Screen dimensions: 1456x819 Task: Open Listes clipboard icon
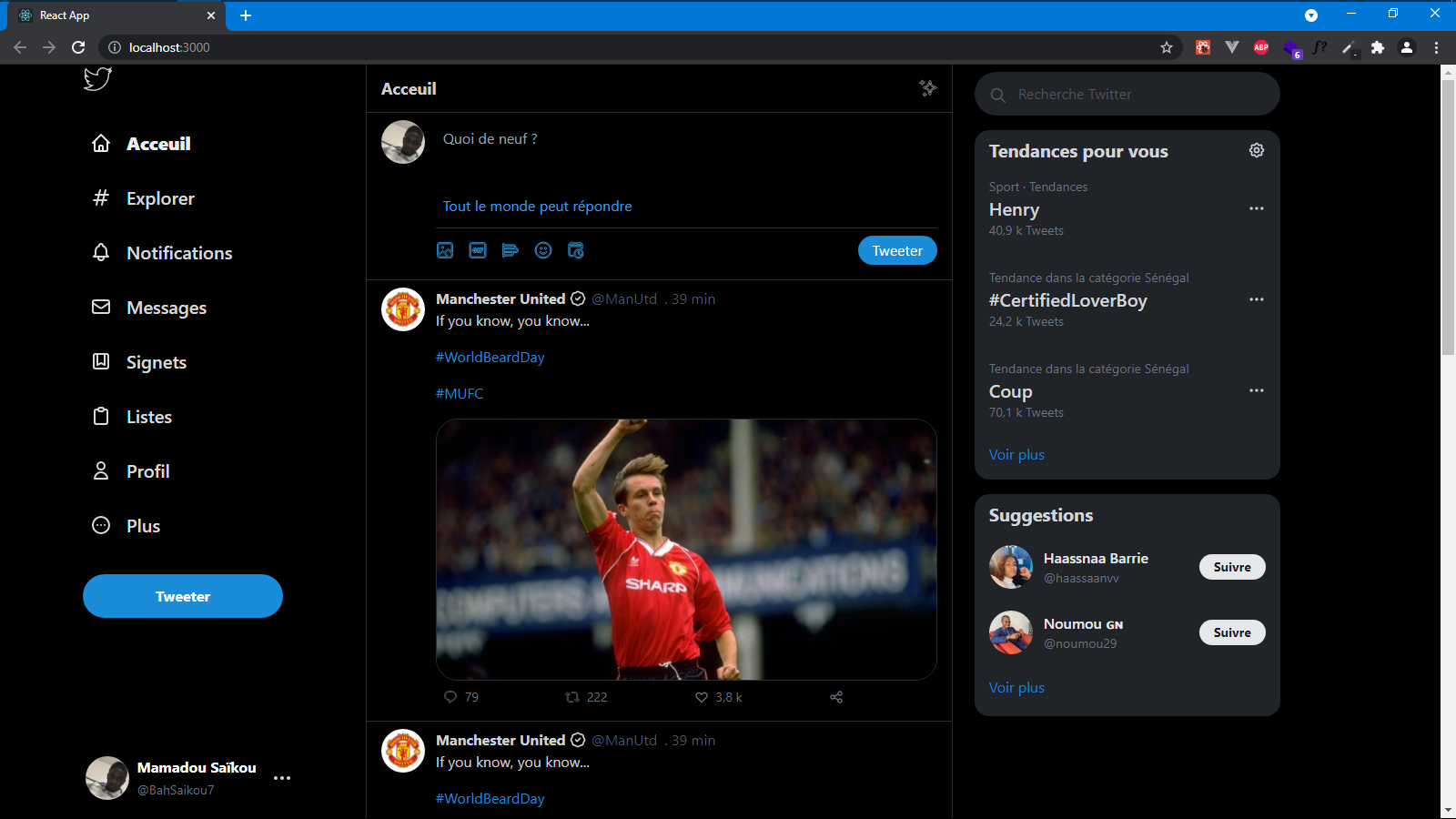coord(101,416)
